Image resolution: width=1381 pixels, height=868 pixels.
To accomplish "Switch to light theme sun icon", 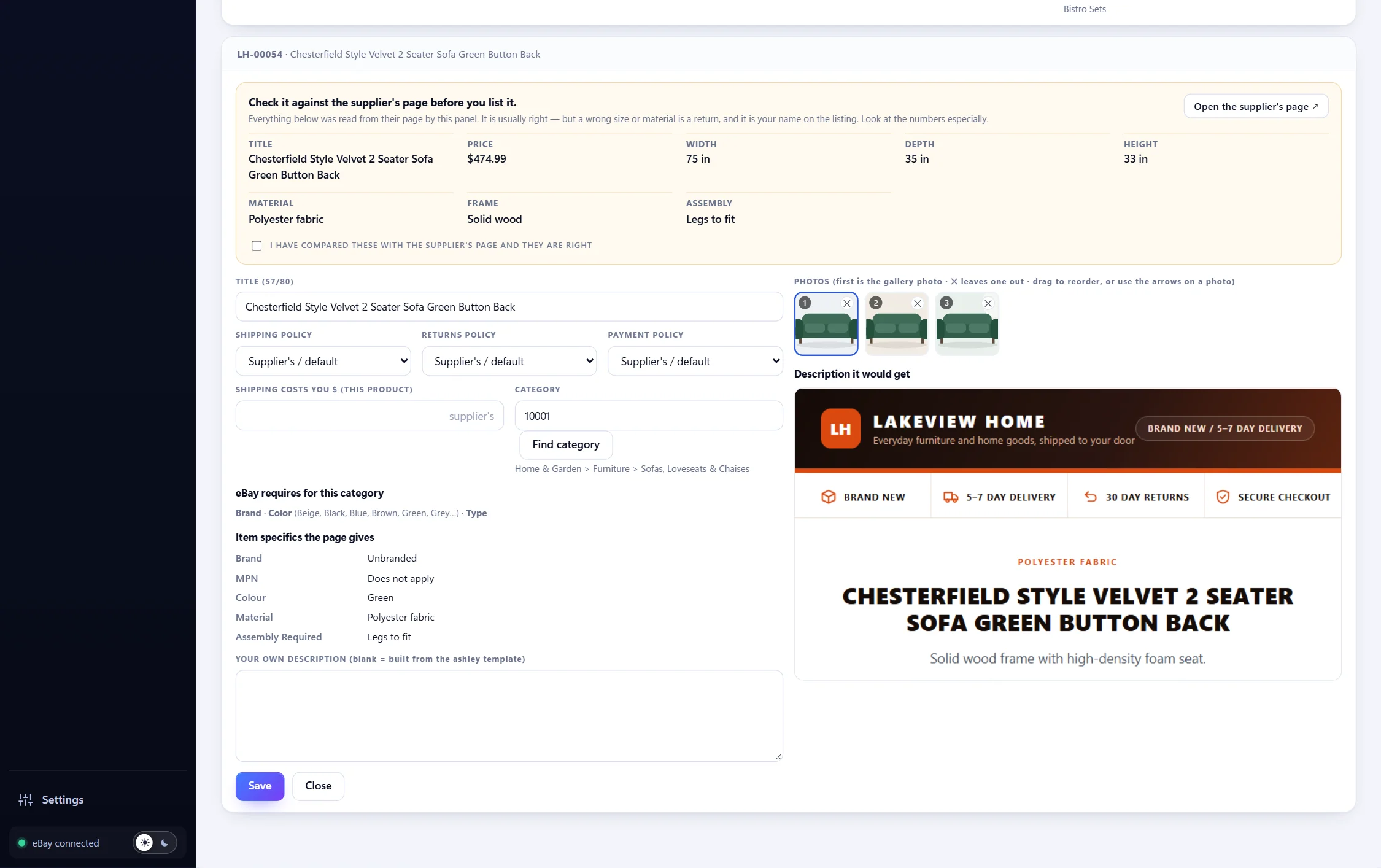I will pyautogui.click(x=145, y=843).
